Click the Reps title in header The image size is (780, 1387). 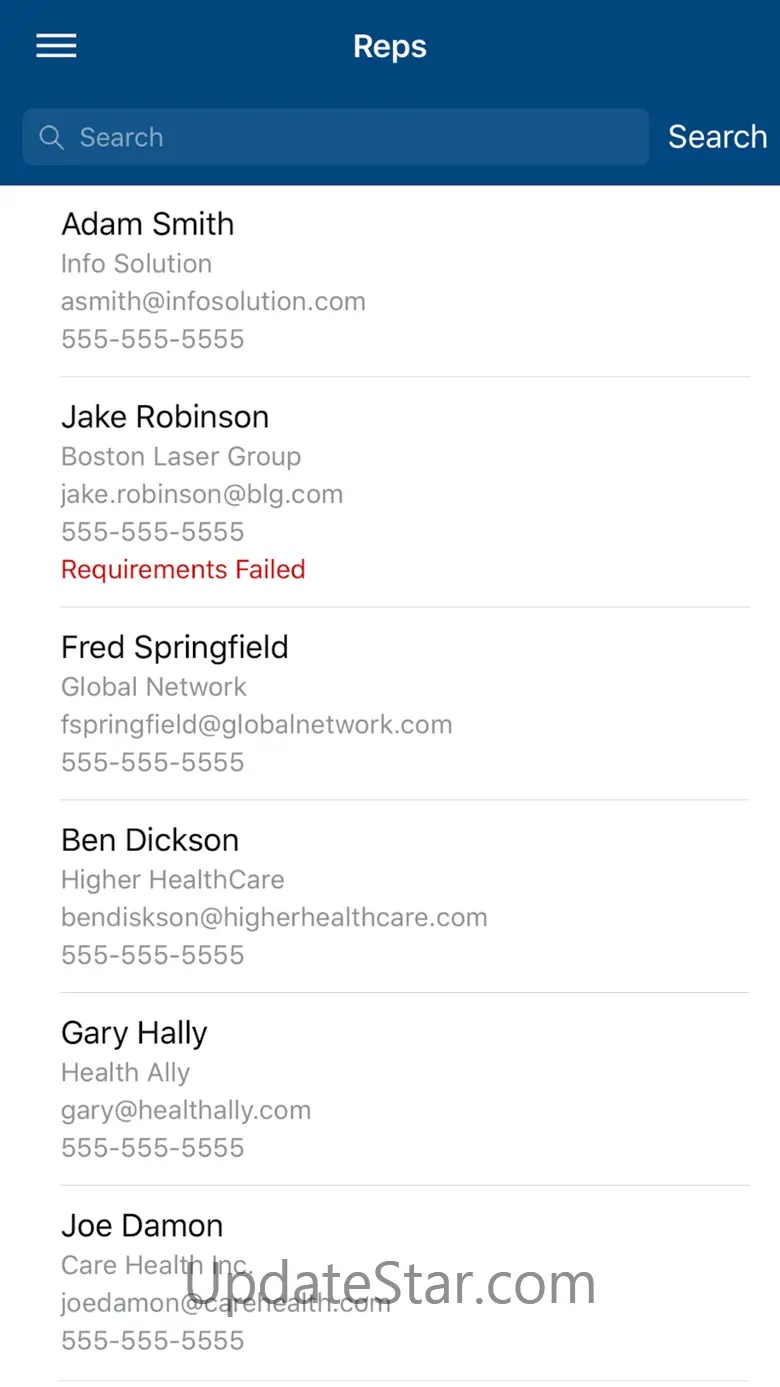click(390, 46)
